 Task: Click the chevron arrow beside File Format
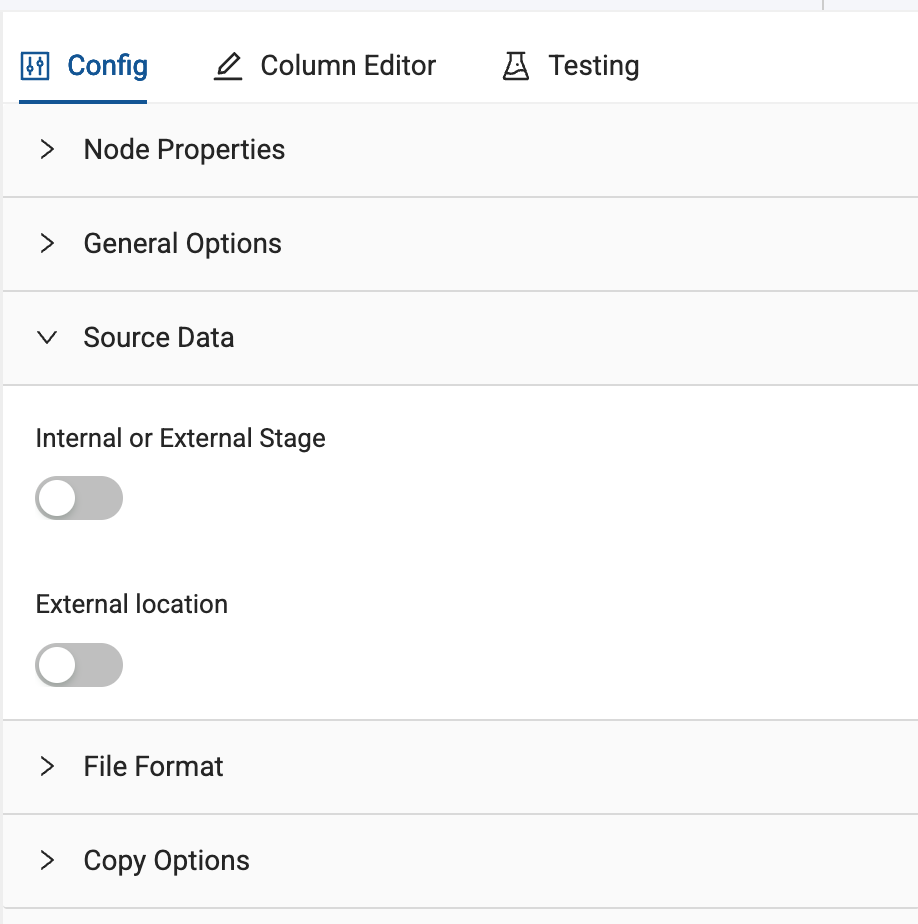tap(47, 767)
